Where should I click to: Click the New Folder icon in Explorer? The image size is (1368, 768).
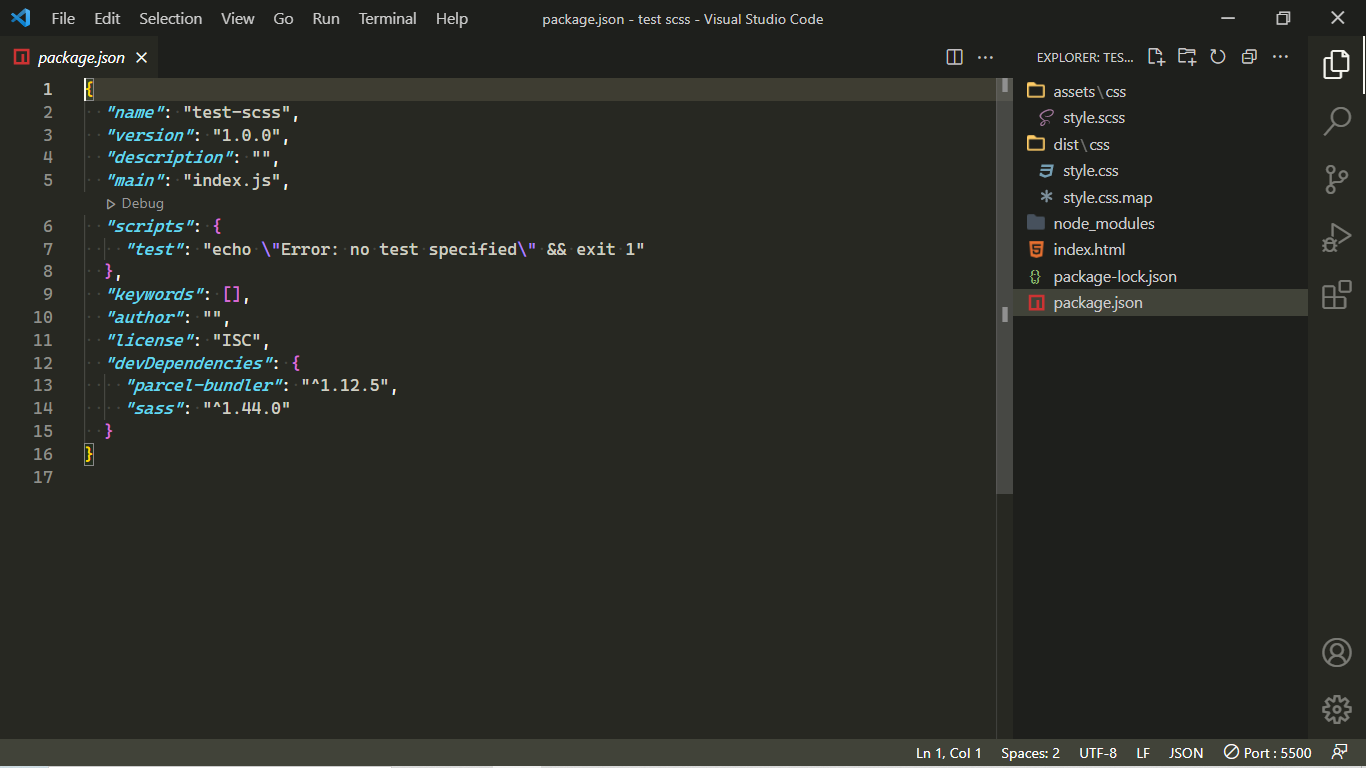[1187, 57]
